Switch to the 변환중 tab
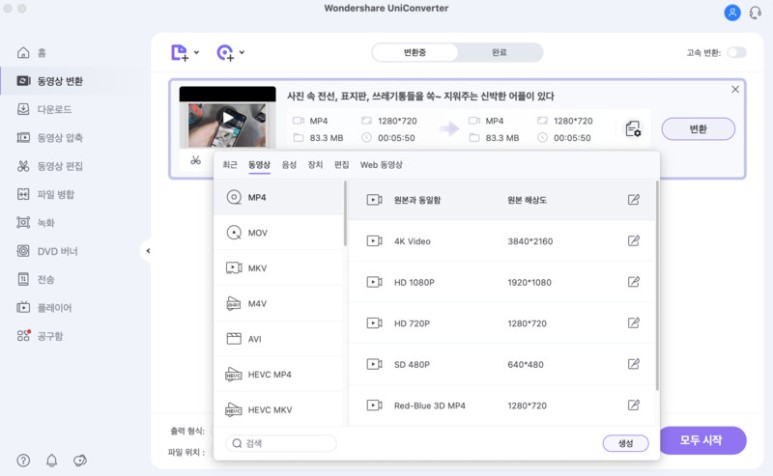The height and width of the screenshot is (476, 773). tap(415, 52)
